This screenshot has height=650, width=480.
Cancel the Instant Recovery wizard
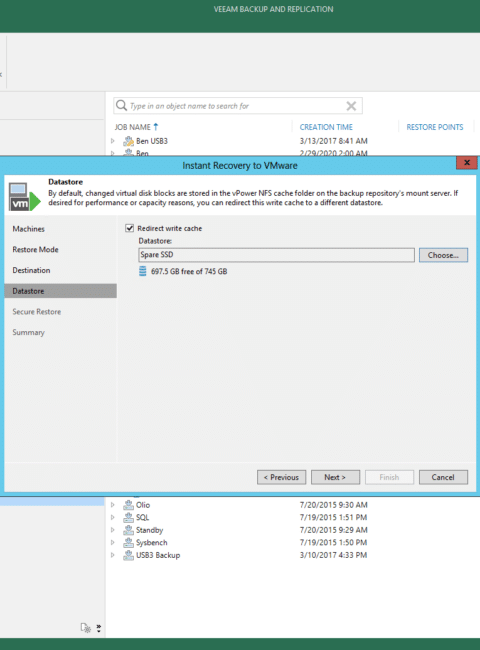[x=443, y=477]
